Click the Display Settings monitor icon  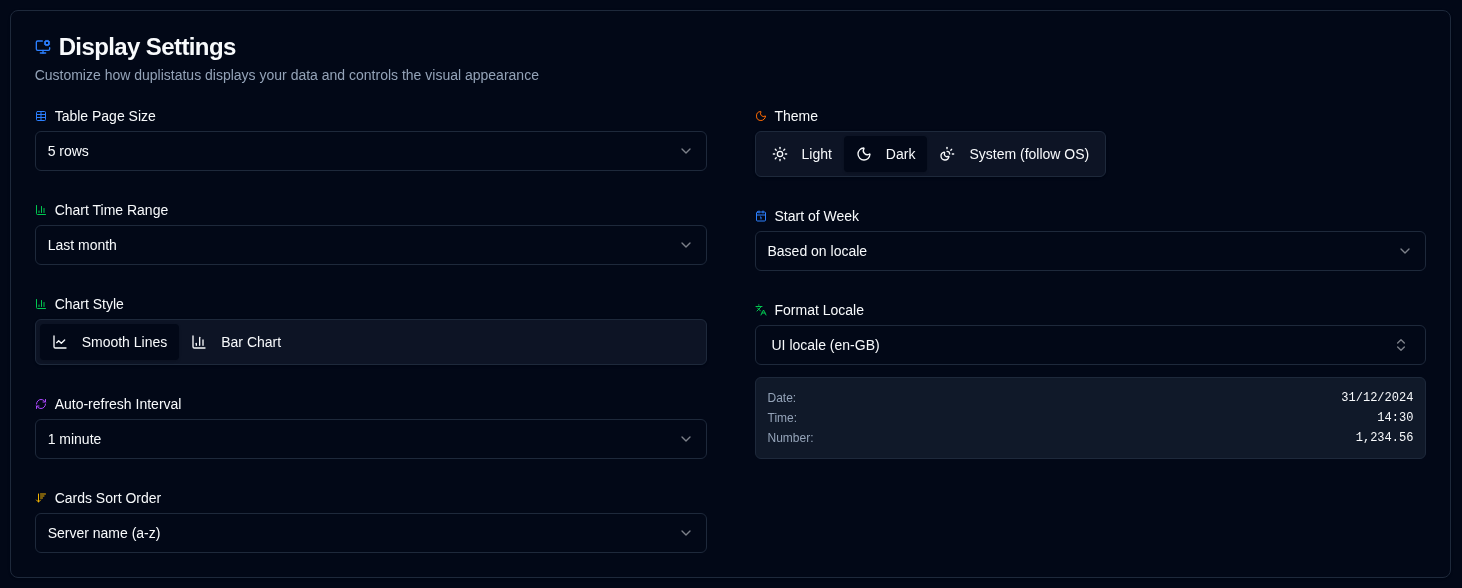coord(43,46)
